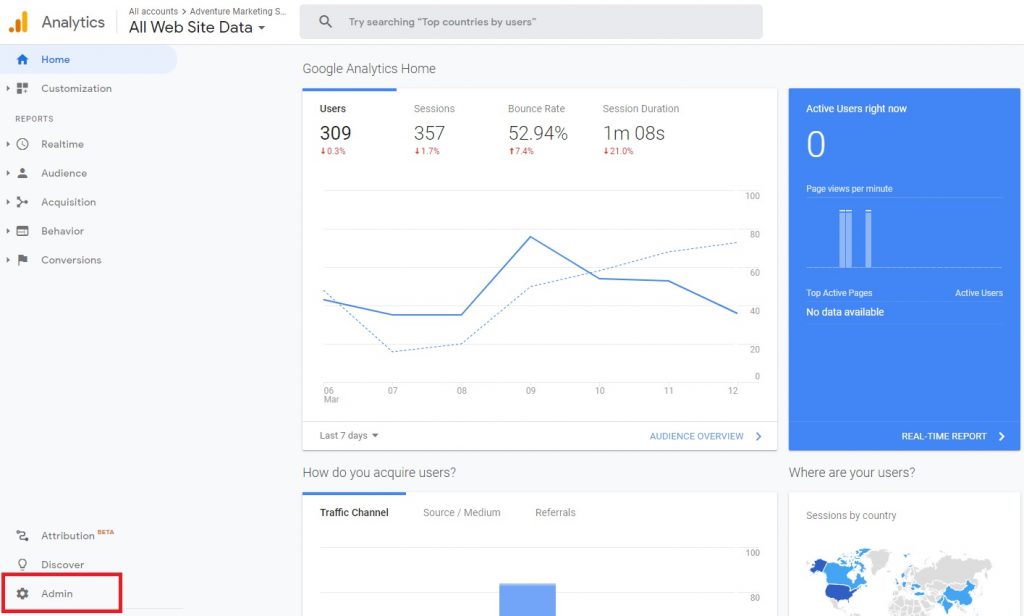Click the Session Duration value 1m 08s
The height and width of the screenshot is (616, 1024).
coord(633,133)
